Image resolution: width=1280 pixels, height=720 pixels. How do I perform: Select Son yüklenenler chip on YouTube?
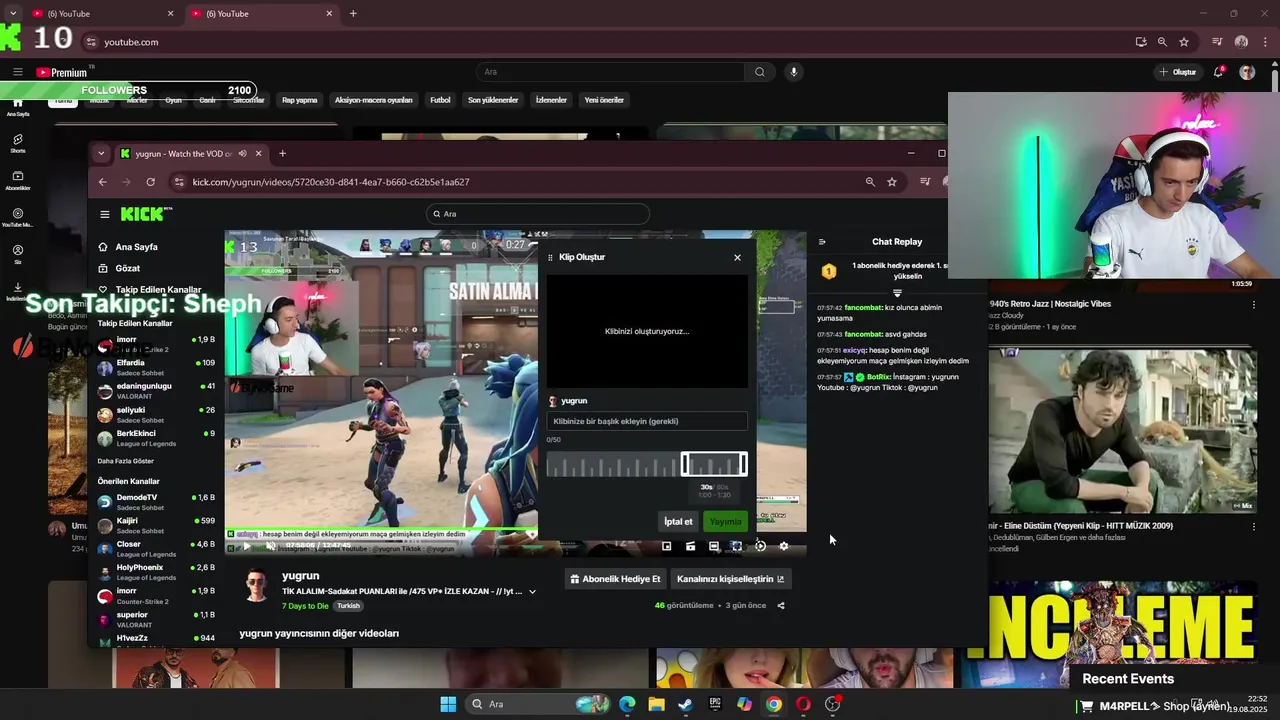point(493,100)
